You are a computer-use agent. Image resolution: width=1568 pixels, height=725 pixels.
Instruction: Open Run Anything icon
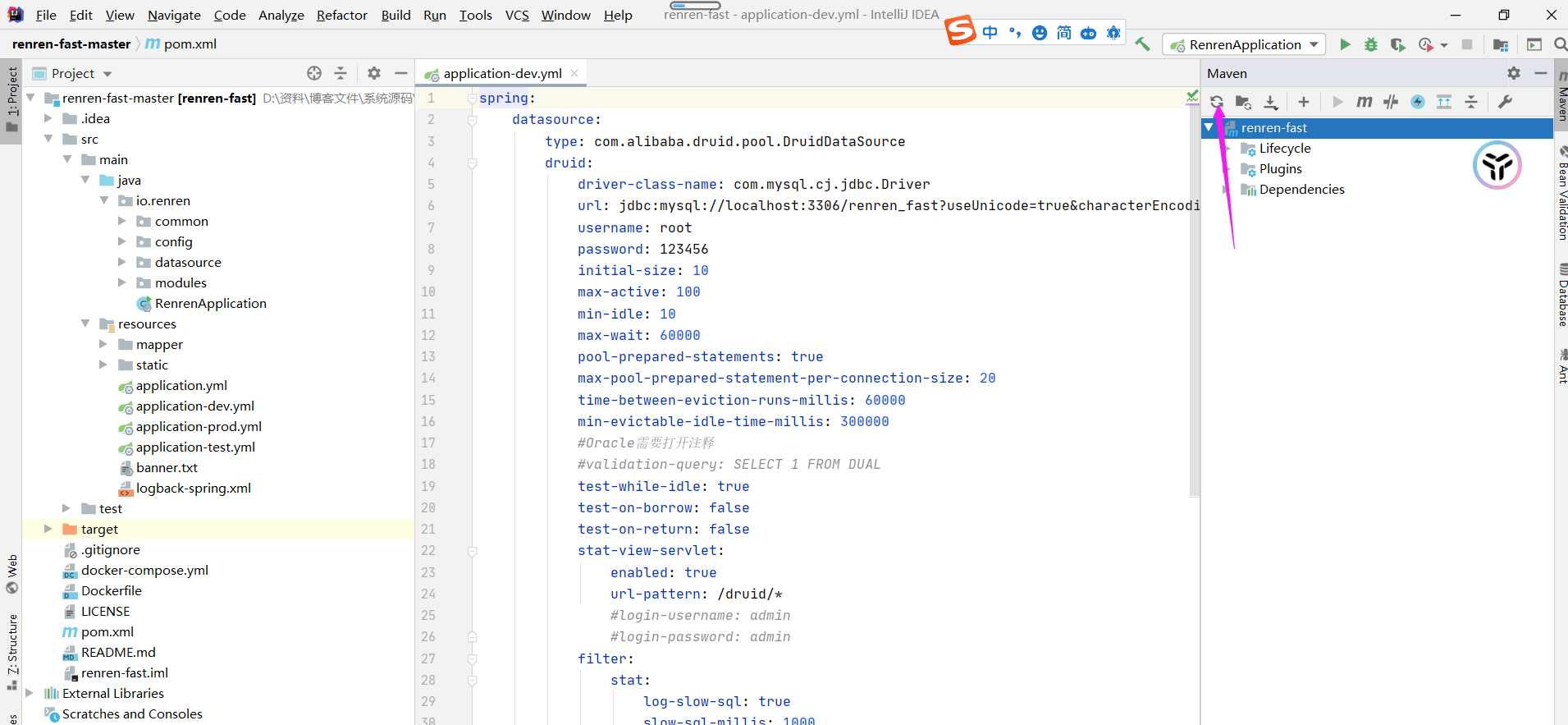pyautogui.click(x=1534, y=44)
